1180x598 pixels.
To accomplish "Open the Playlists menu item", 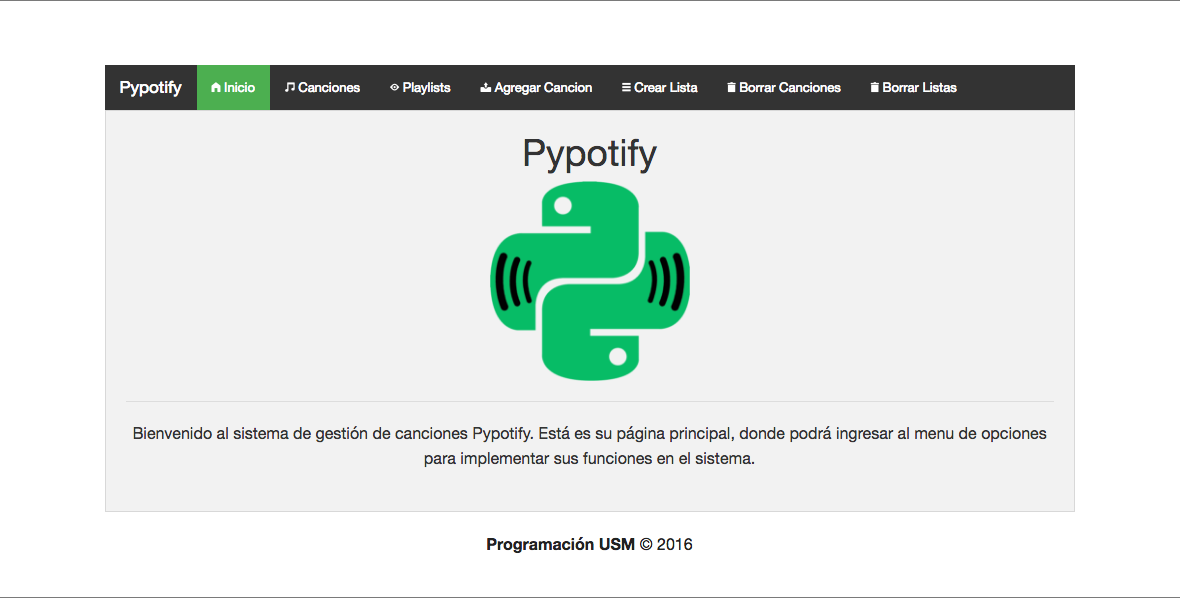I will point(427,88).
